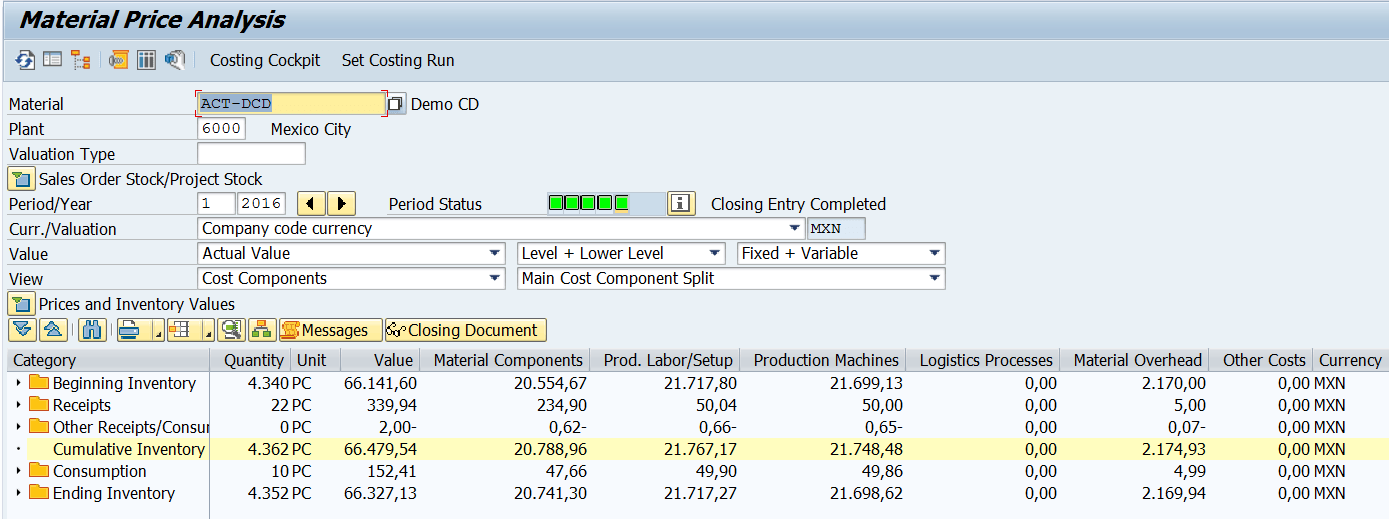
Task: Go to the next period arrow
Action: [342, 204]
